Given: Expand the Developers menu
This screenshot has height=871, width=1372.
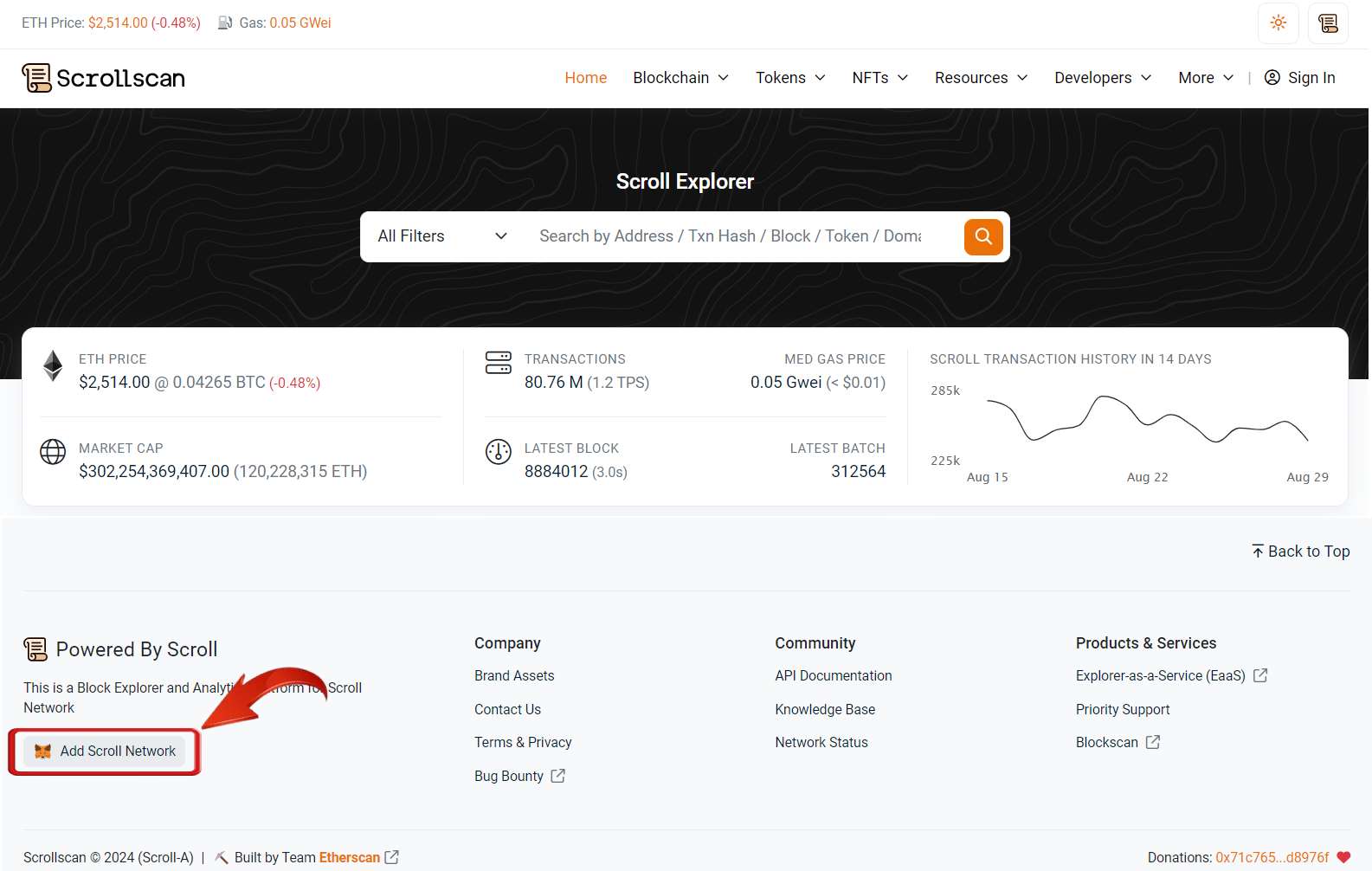Looking at the screenshot, I should (1103, 78).
